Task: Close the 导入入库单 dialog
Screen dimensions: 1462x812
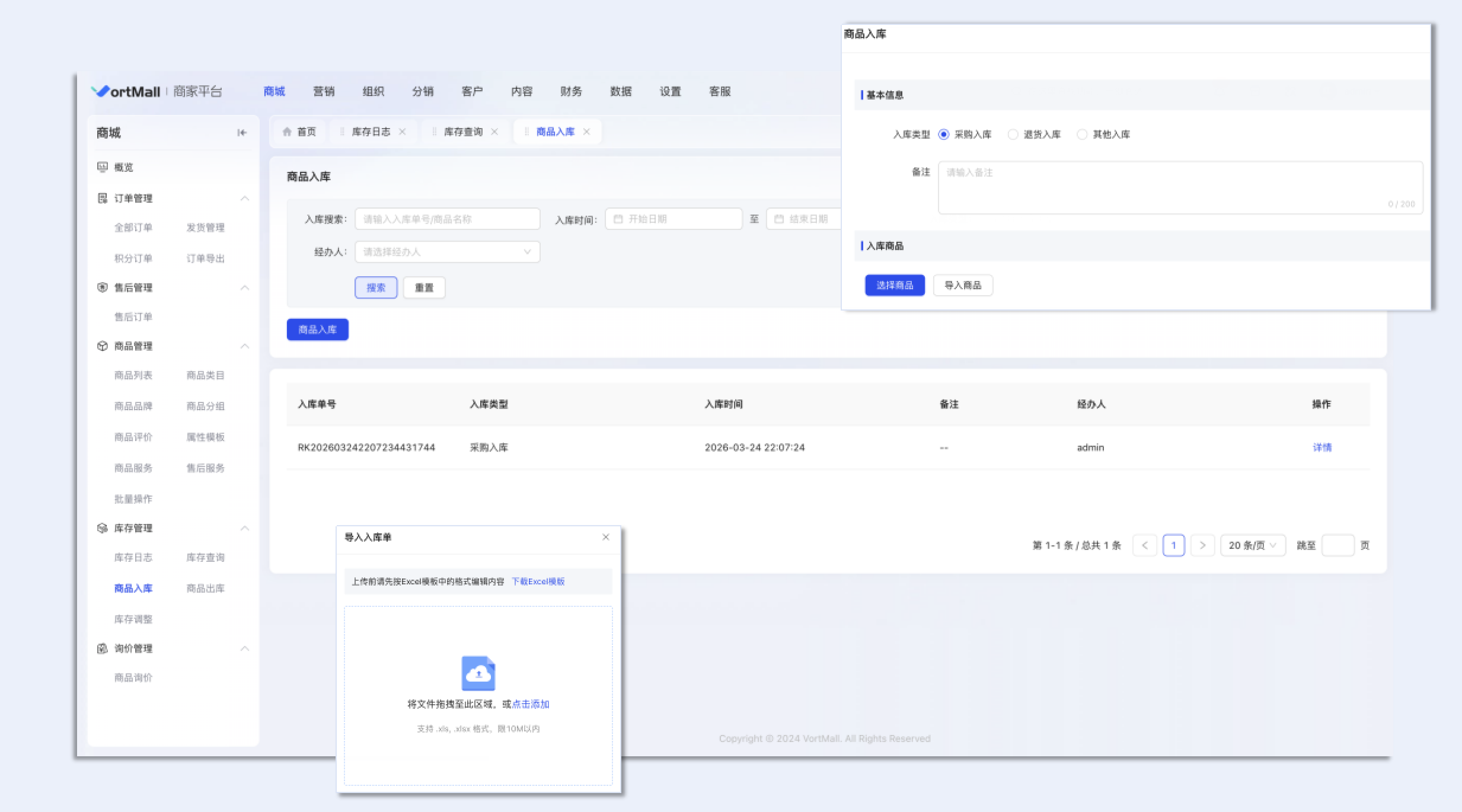Action: click(605, 537)
